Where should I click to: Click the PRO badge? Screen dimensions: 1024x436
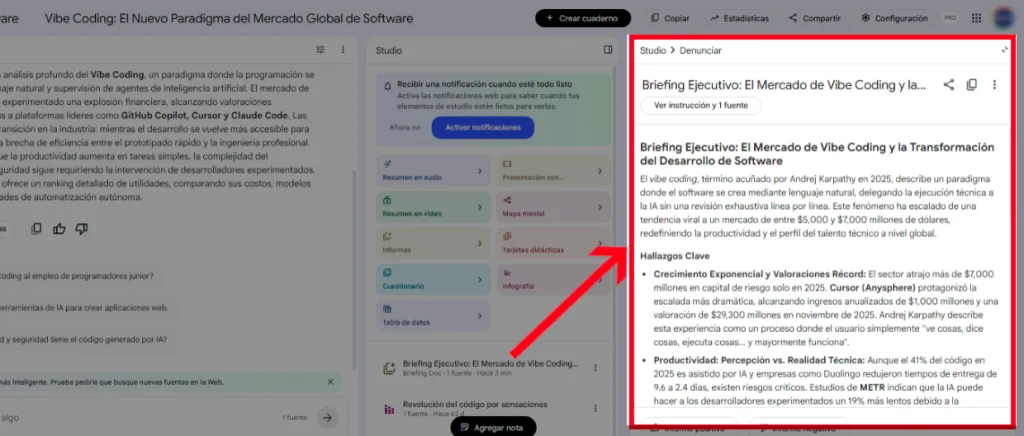[950, 18]
